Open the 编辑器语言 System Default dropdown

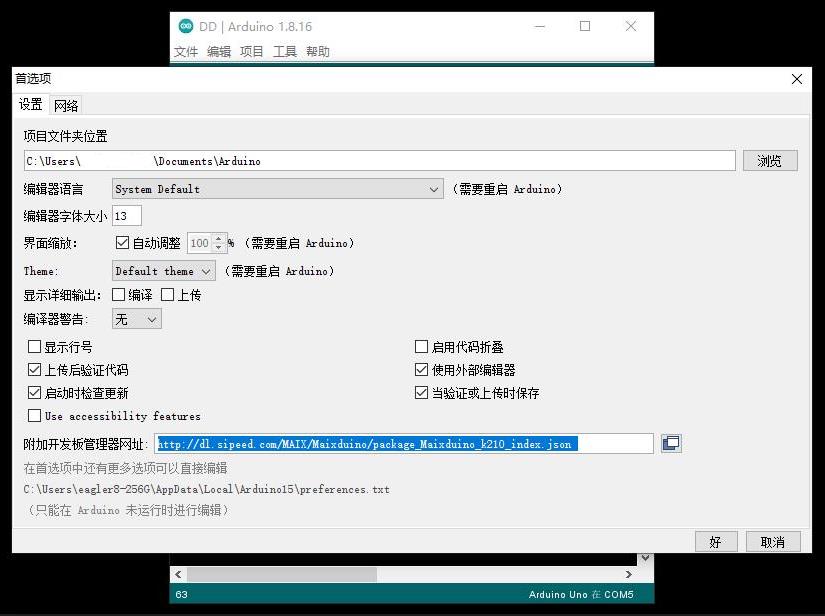(x=277, y=189)
